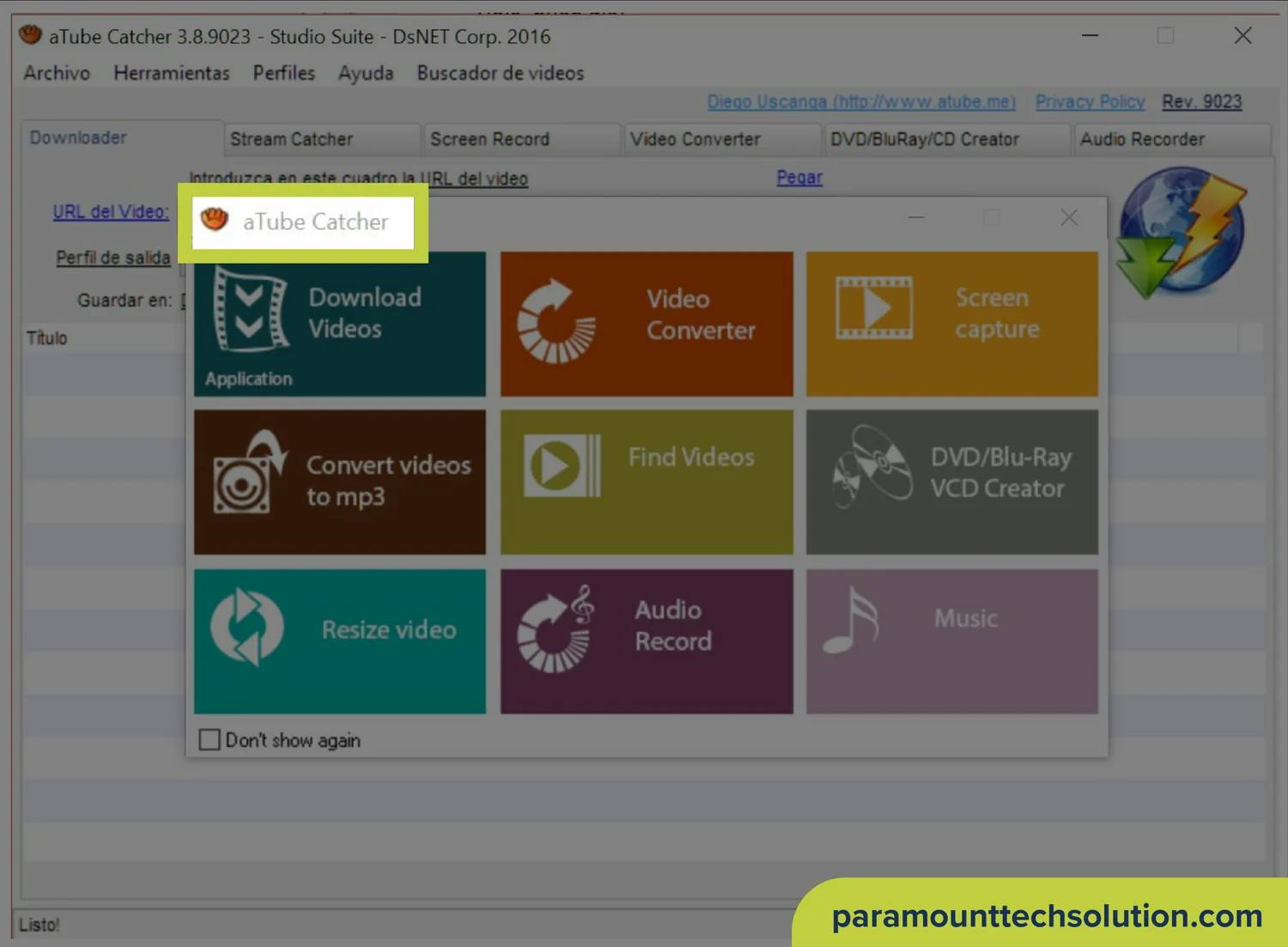
Task: Switch to the Screen Record tab
Action: tap(521, 139)
